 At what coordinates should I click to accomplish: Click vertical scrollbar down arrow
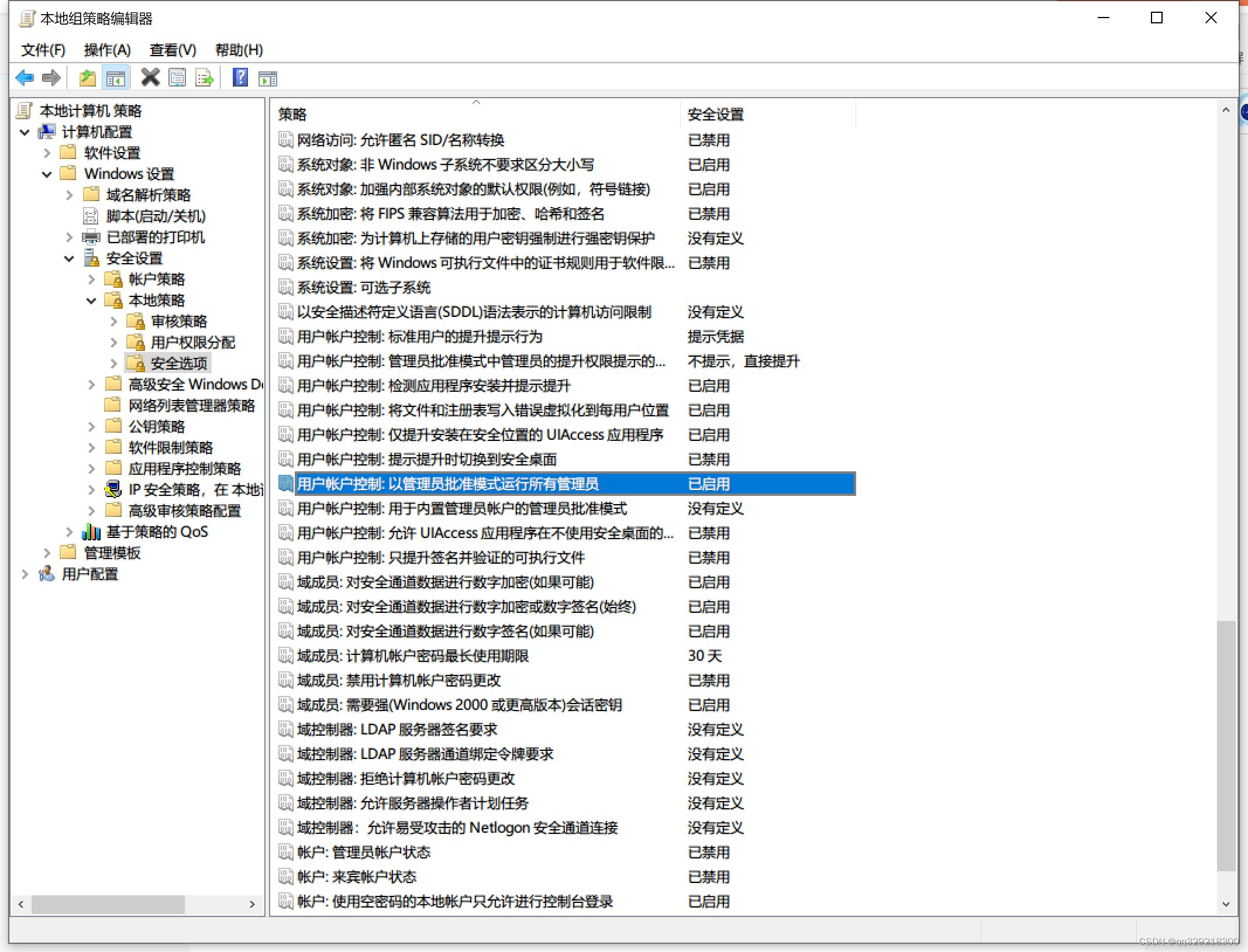pos(1226,904)
